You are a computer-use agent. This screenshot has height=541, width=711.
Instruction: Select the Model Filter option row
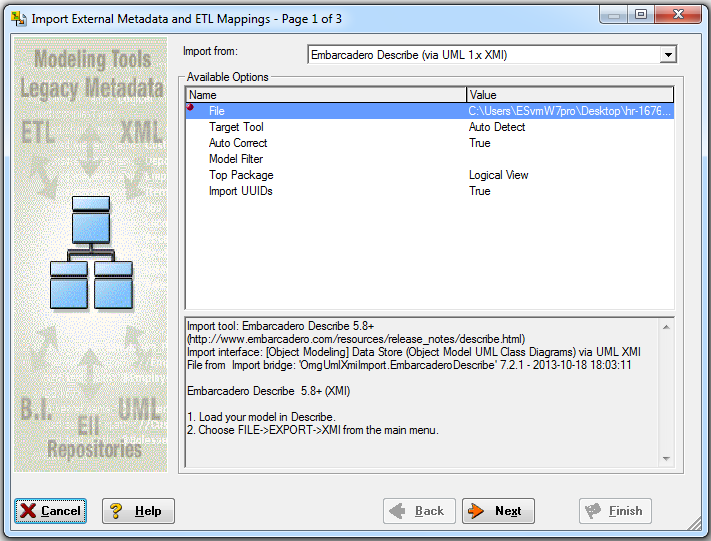tap(429, 159)
